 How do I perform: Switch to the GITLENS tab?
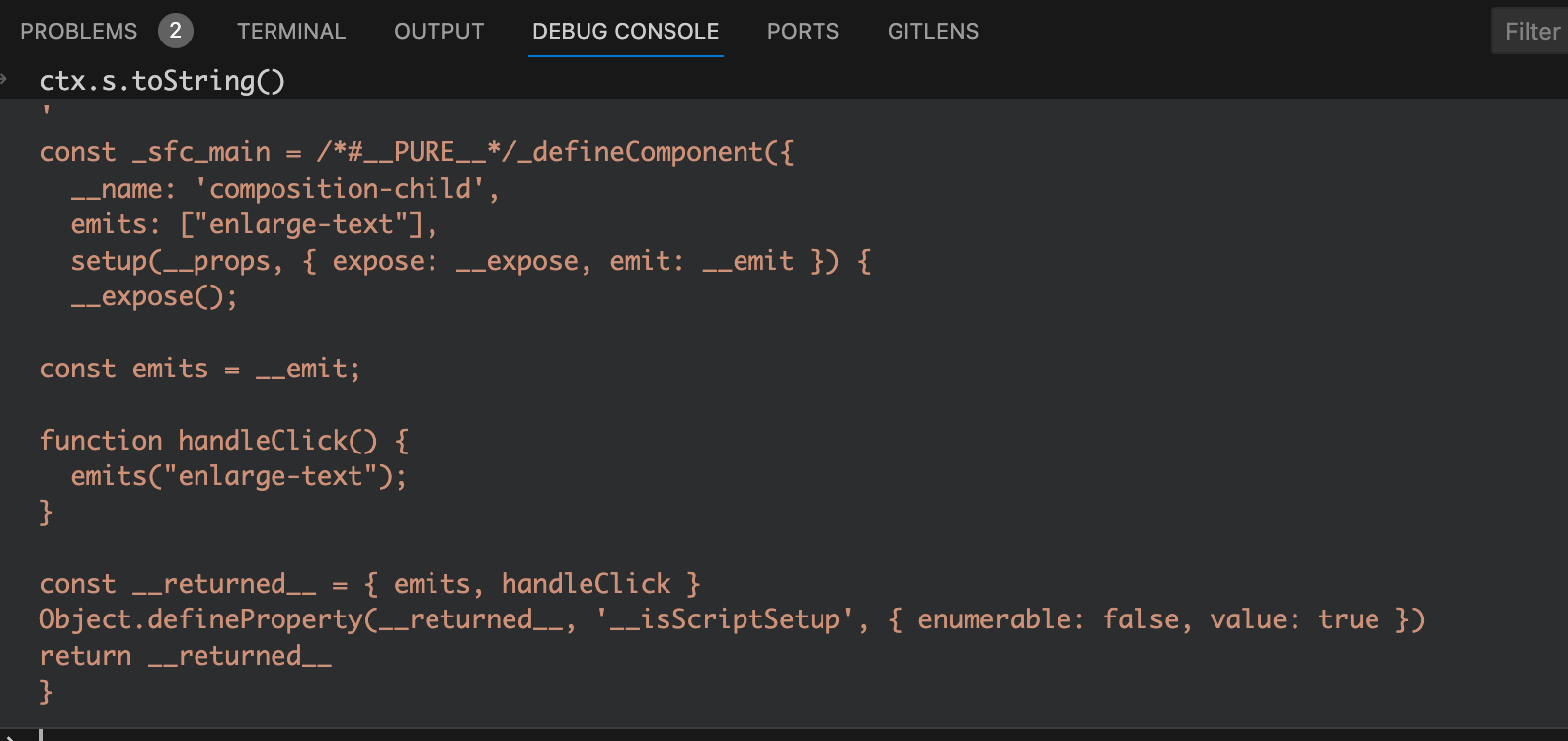pyautogui.click(x=933, y=31)
